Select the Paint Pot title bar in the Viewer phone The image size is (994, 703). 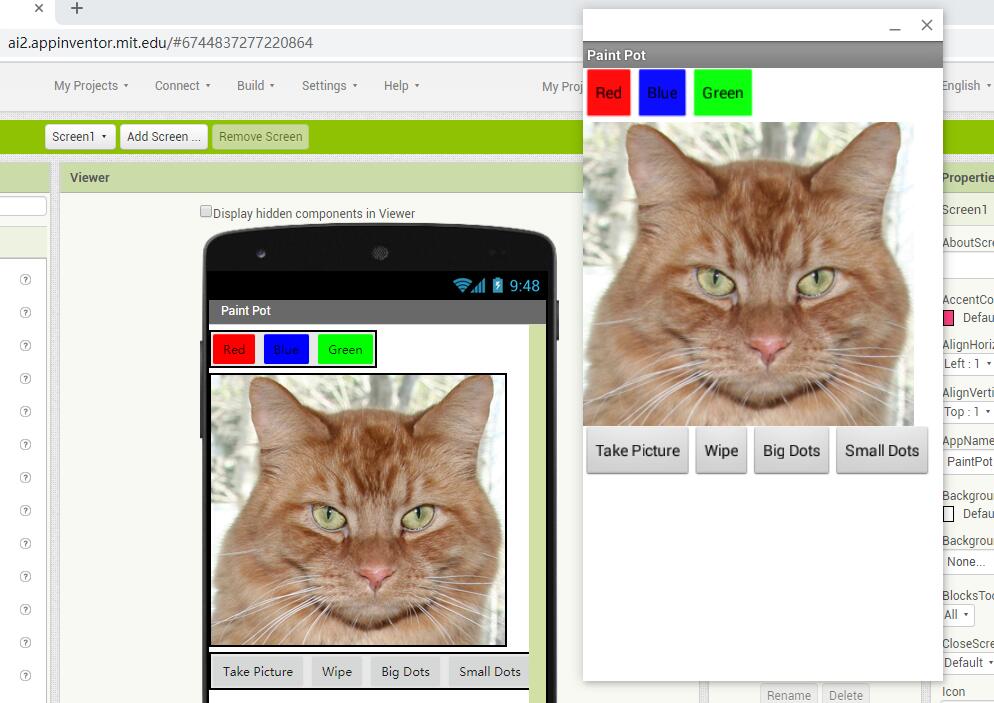pos(377,311)
